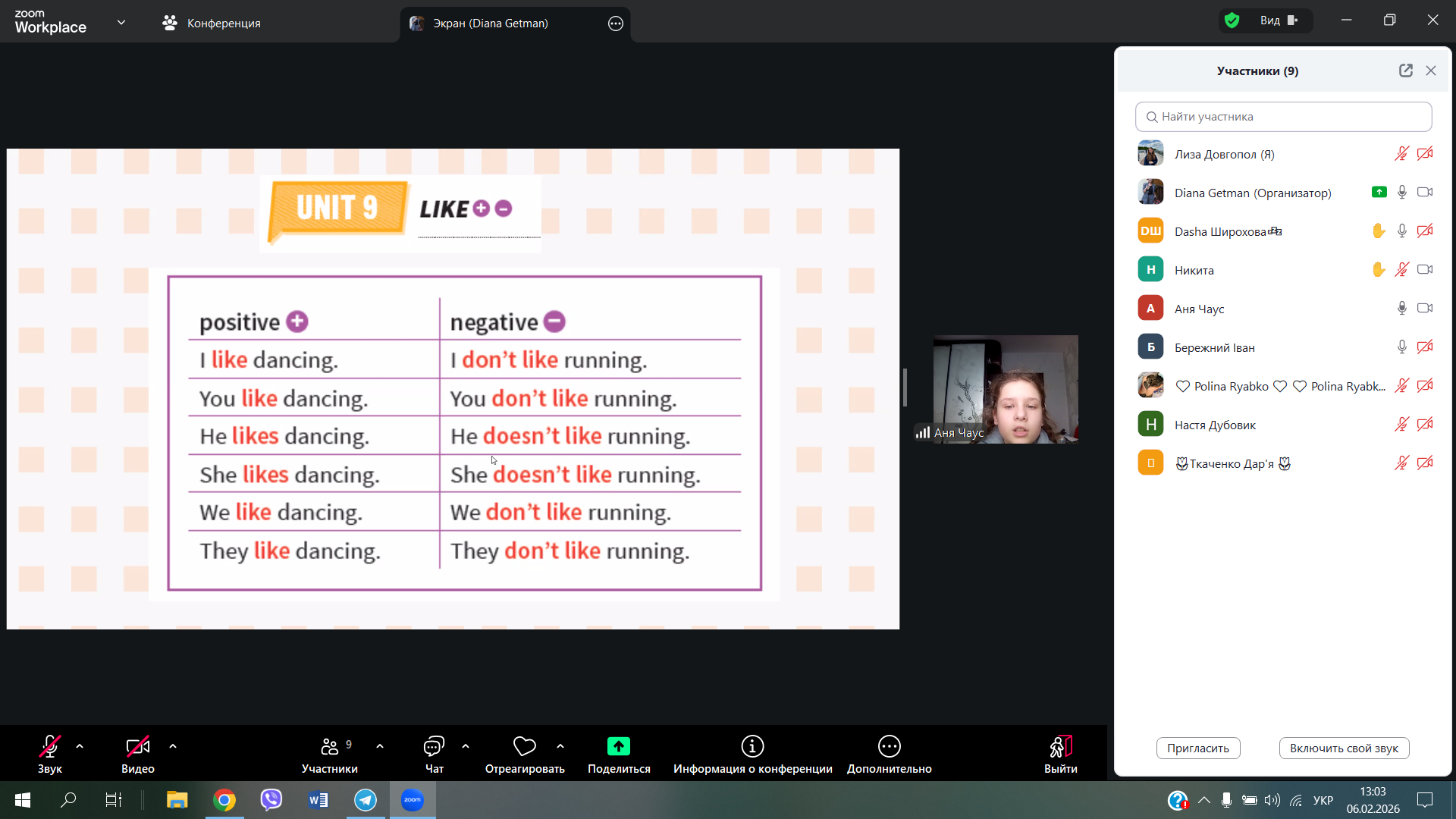Click the Unmute myself button
This screenshot has width=1456, height=819.
tap(1343, 748)
